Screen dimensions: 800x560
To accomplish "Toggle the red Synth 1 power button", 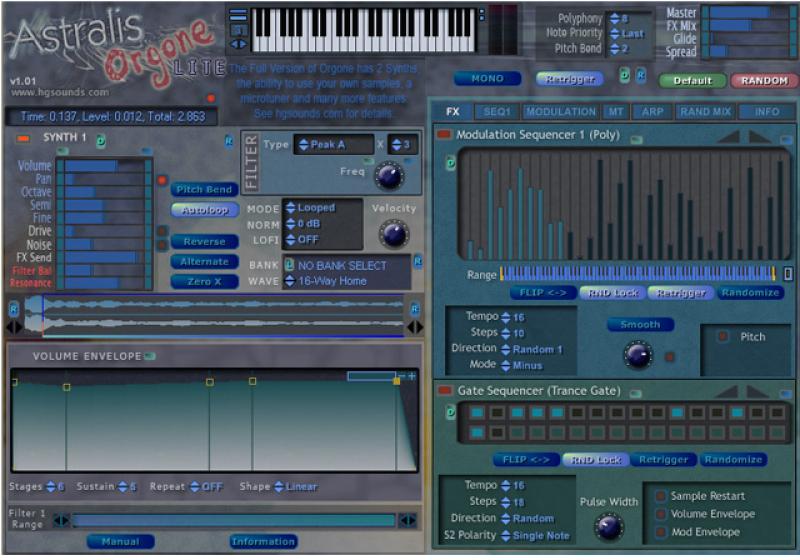I will [24, 138].
